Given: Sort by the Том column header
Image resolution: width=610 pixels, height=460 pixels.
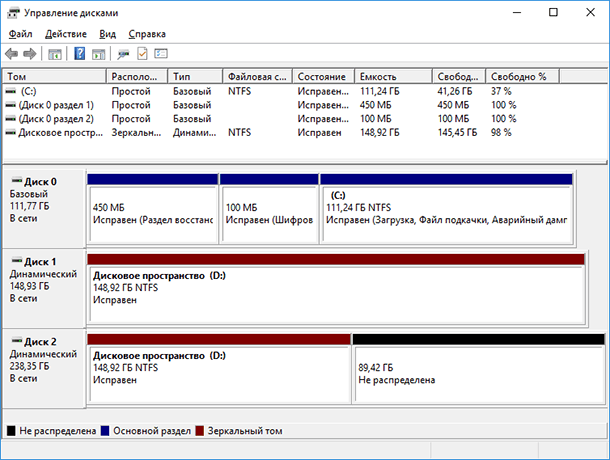Looking at the screenshot, I should 54,77.
